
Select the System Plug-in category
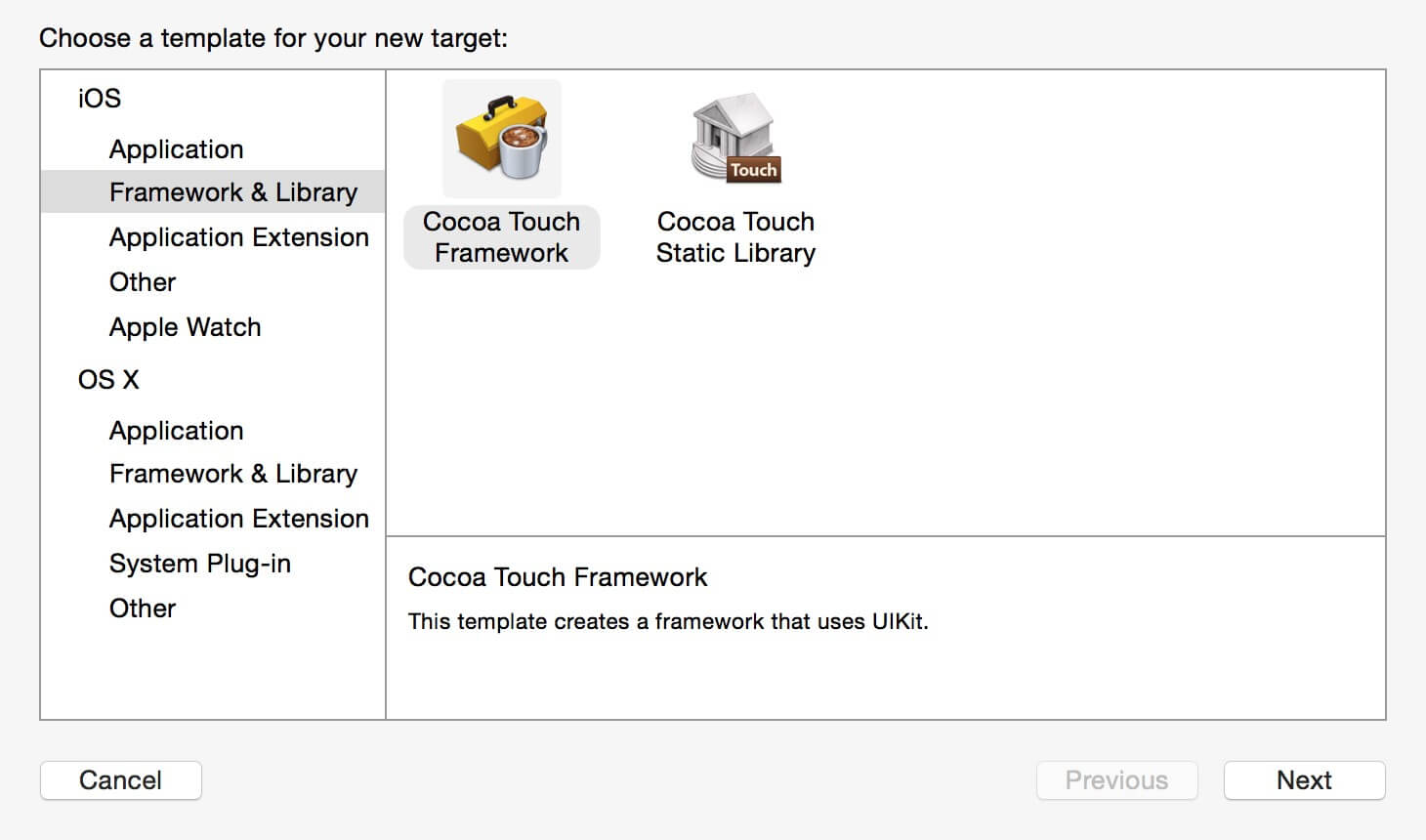(200, 564)
